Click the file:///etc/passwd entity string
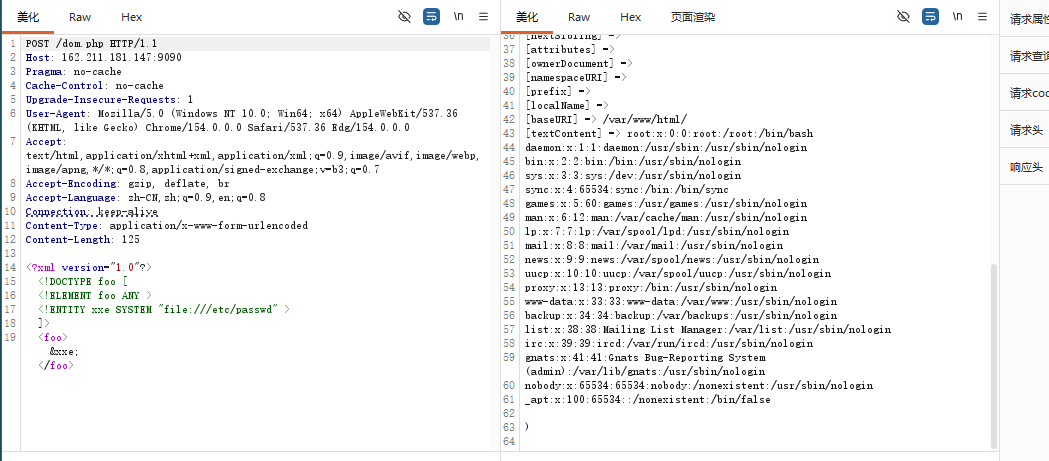The image size is (1049, 461). [x=218, y=309]
